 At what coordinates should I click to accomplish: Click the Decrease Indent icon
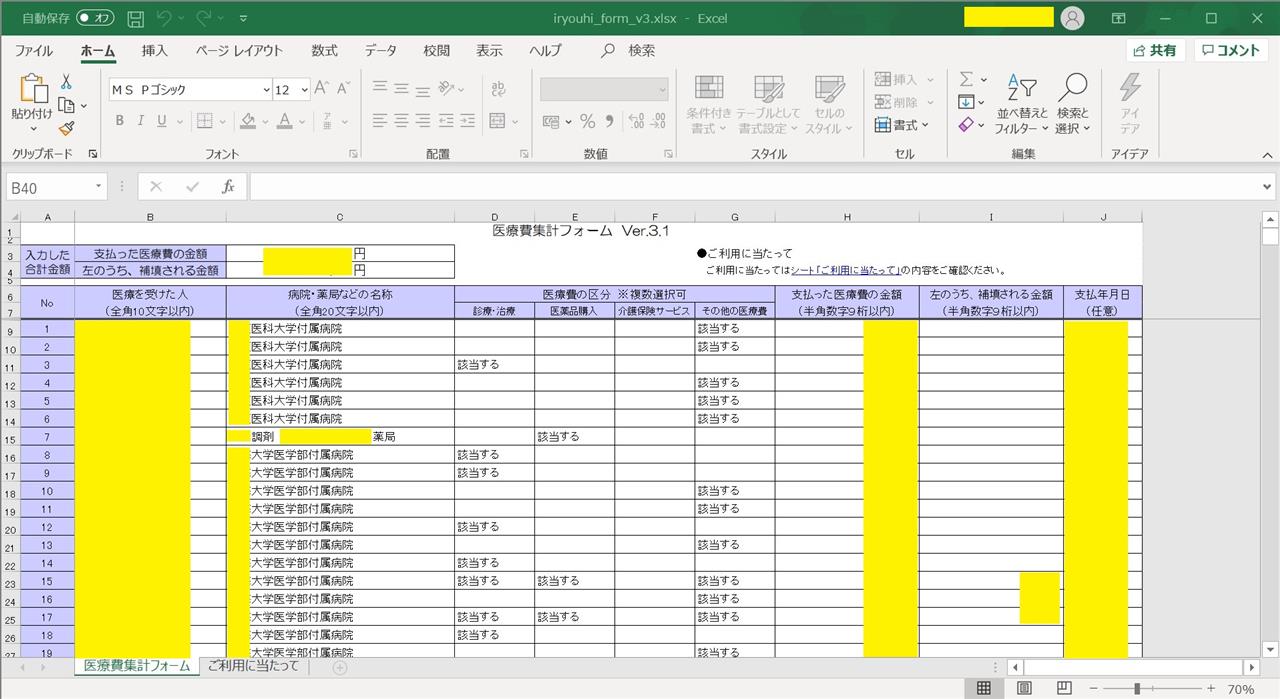[x=445, y=121]
